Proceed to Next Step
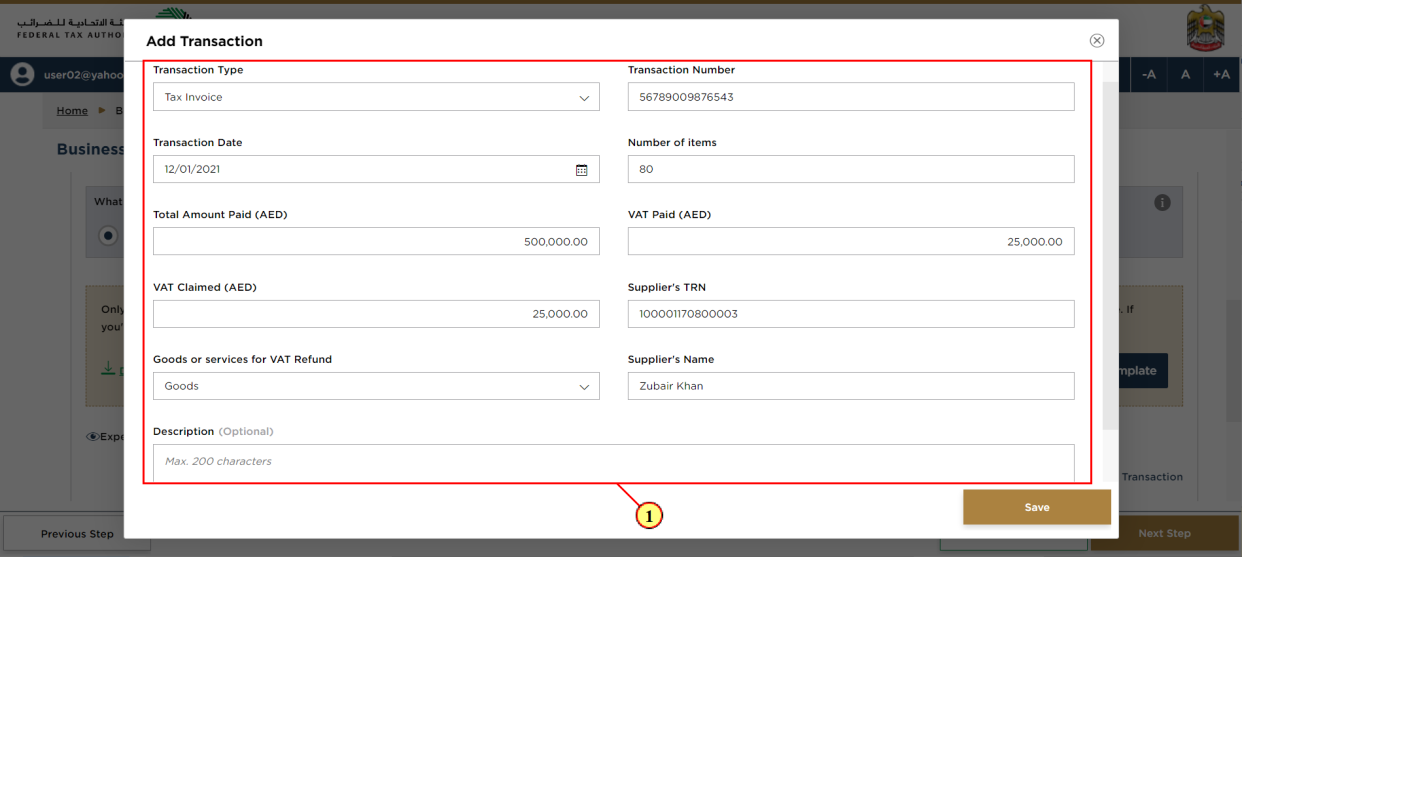The image size is (1414, 801). pyautogui.click(x=1164, y=533)
